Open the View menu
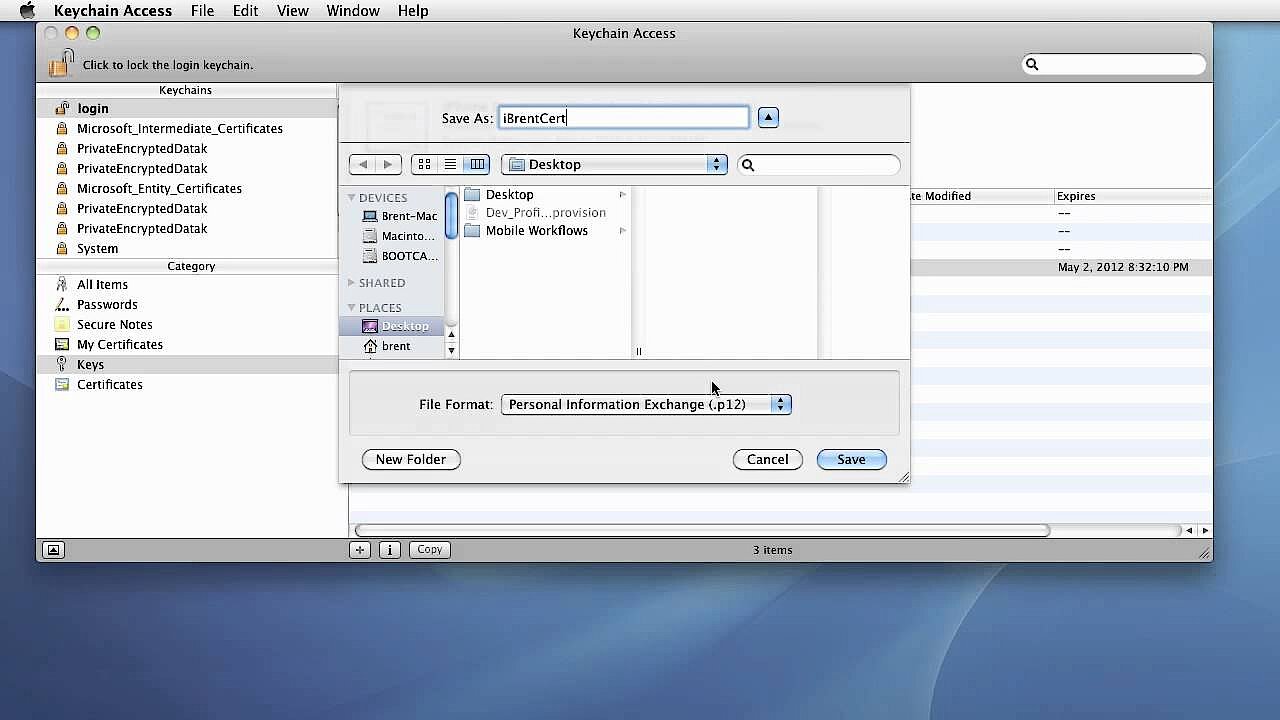 (292, 11)
